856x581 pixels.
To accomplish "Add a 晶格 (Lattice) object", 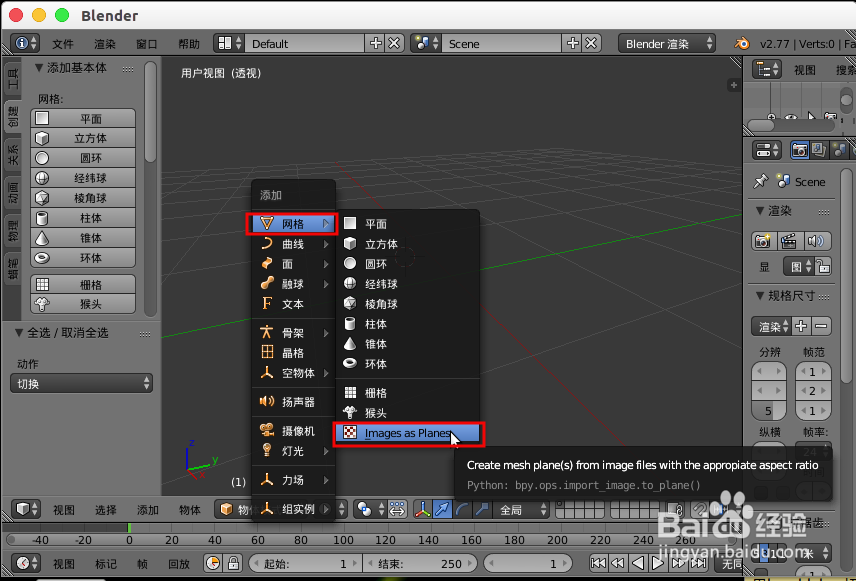I will pos(294,353).
